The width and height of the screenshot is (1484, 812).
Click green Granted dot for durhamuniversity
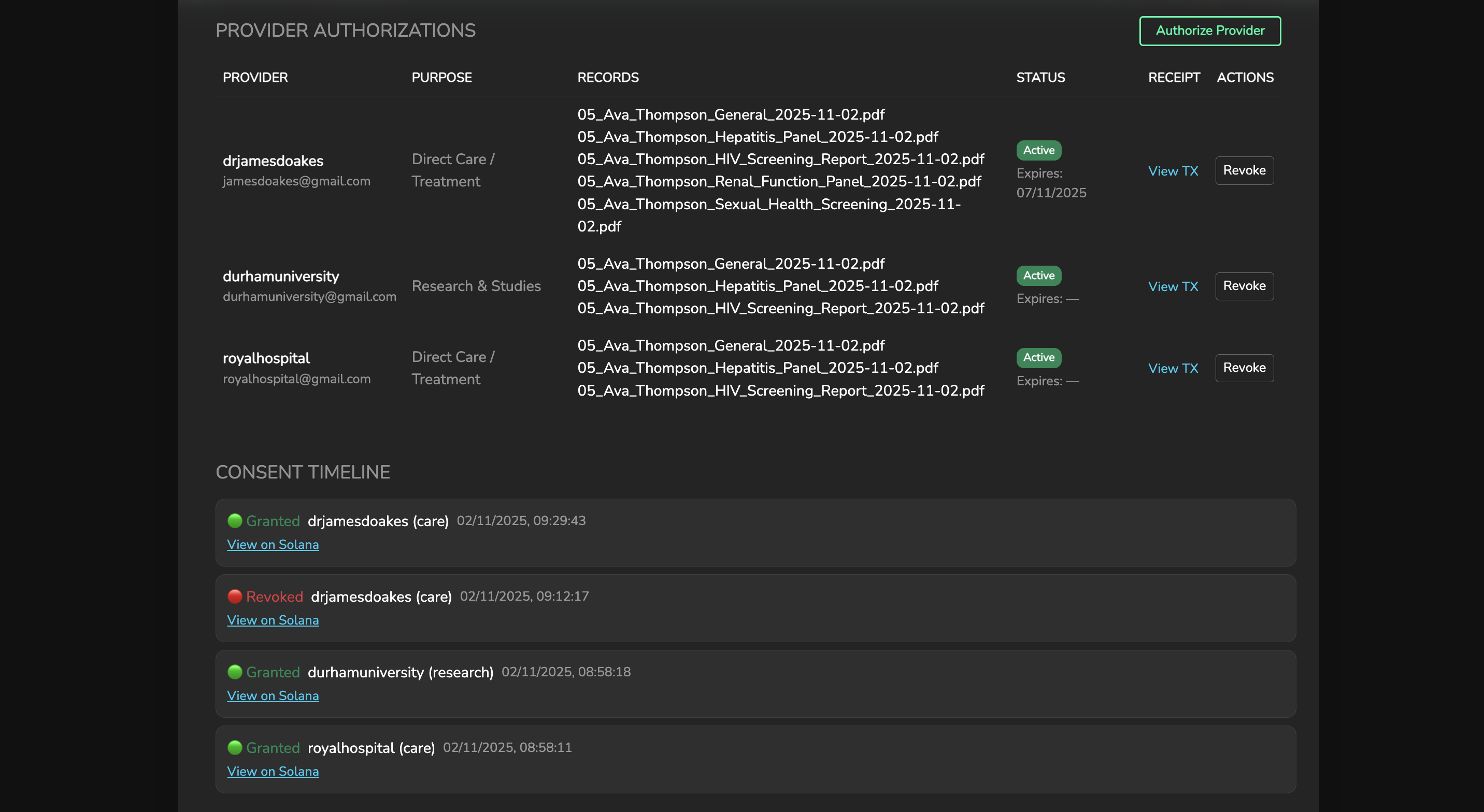coord(235,672)
